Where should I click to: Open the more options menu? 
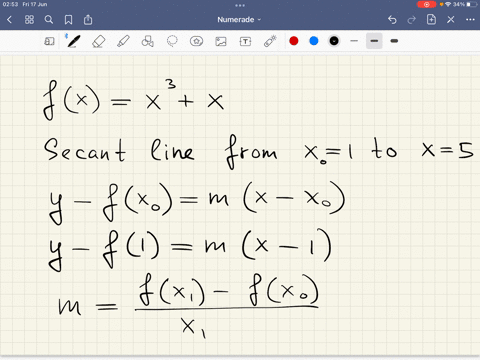pos(470,20)
